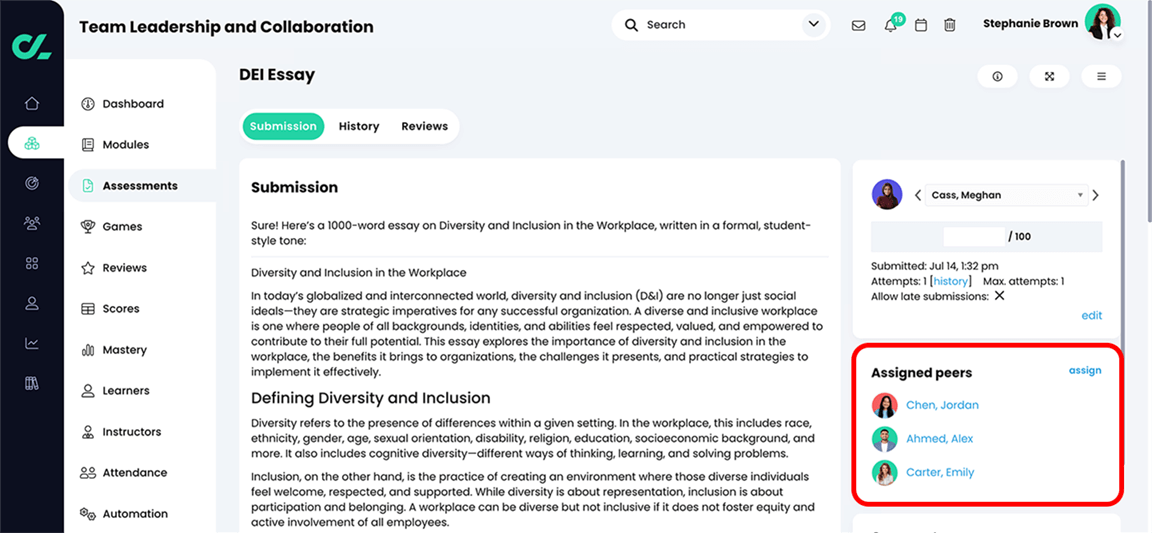Click the Submitted: Jul 14, 1:32 pm text
1152x533 pixels.
(935, 266)
